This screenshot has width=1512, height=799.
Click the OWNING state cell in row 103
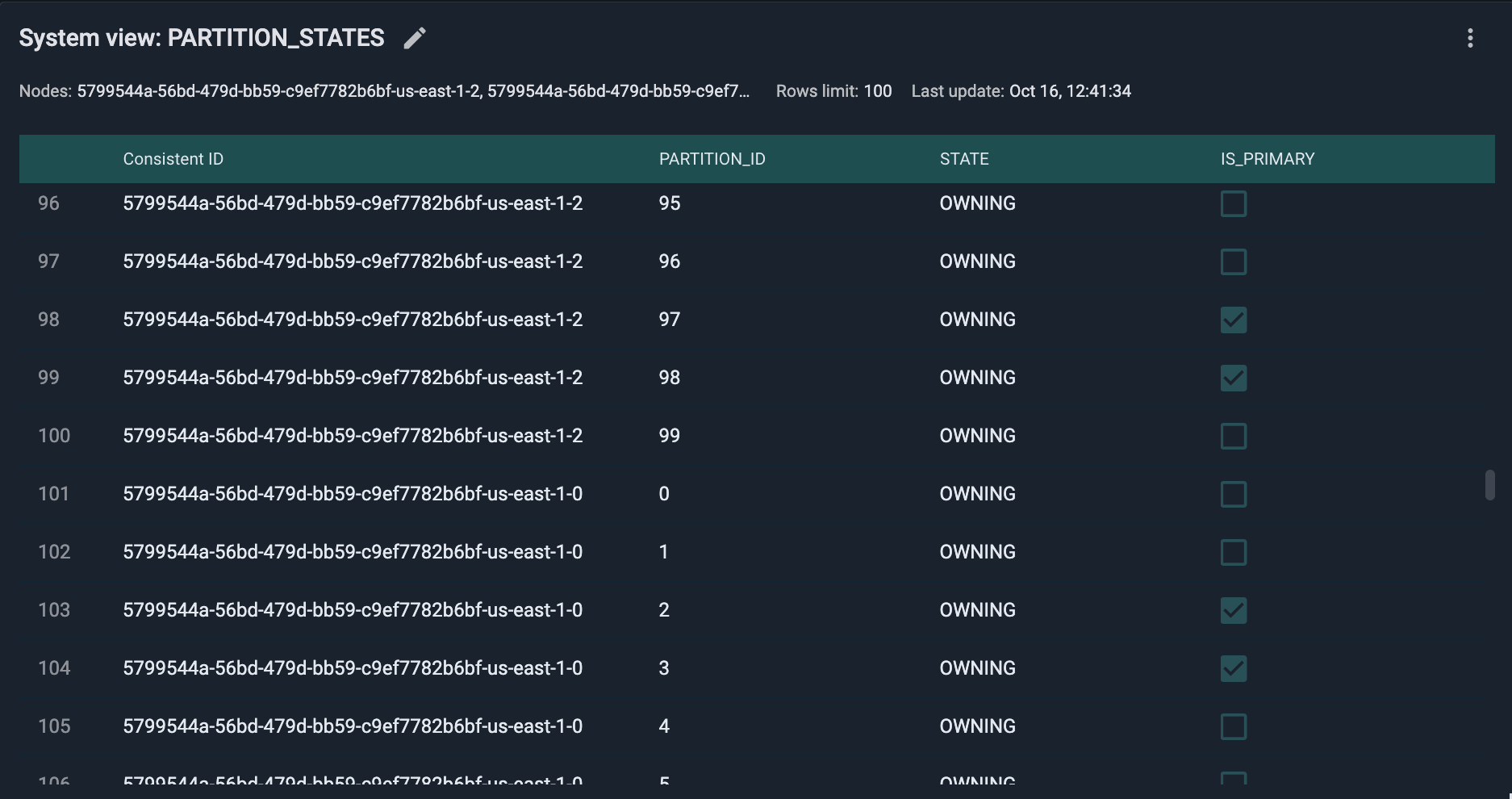(x=977, y=610)
